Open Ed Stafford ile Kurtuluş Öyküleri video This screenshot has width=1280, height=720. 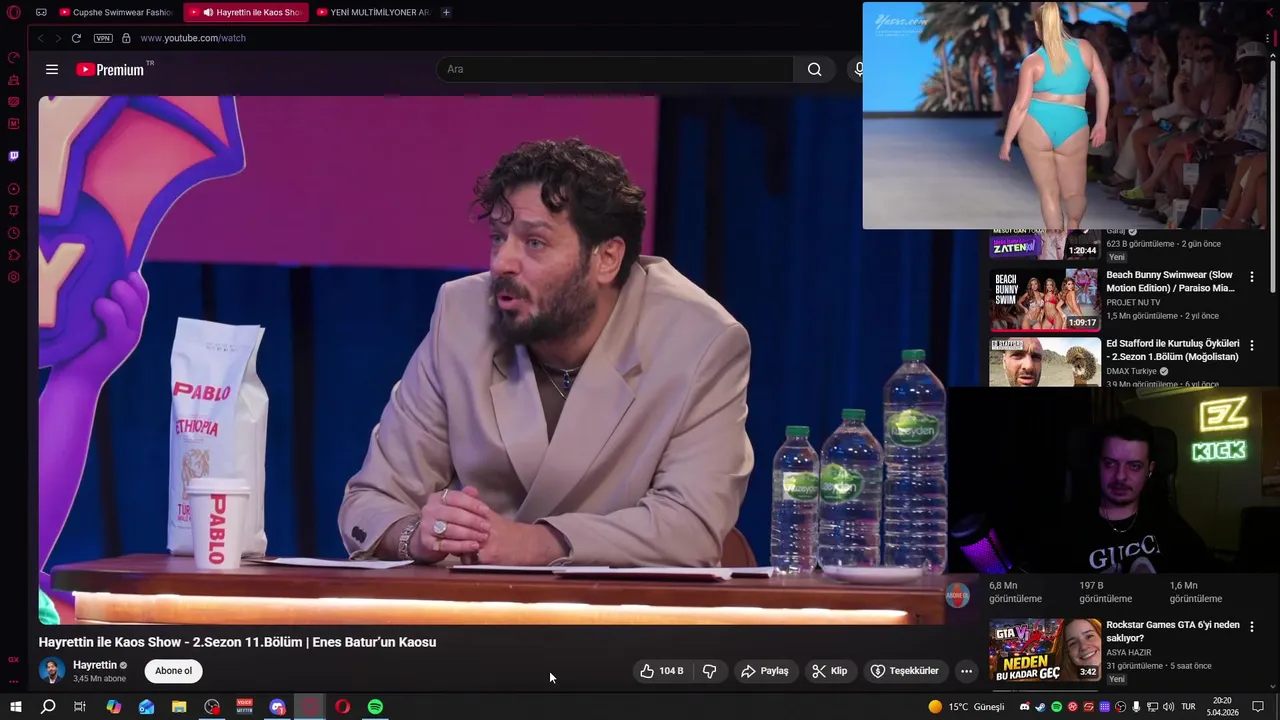click(1172, 350)
